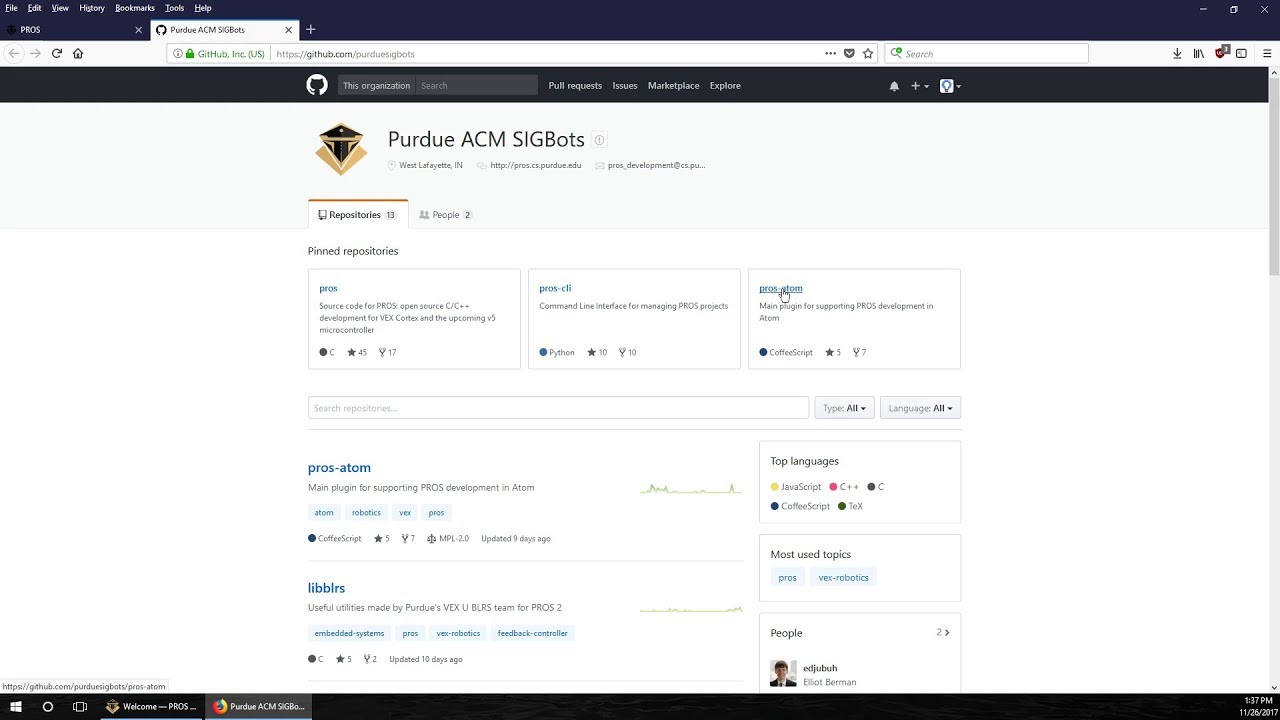Open the pinned pros-cli repository
1280x720 pixels.
click(555, 288)
